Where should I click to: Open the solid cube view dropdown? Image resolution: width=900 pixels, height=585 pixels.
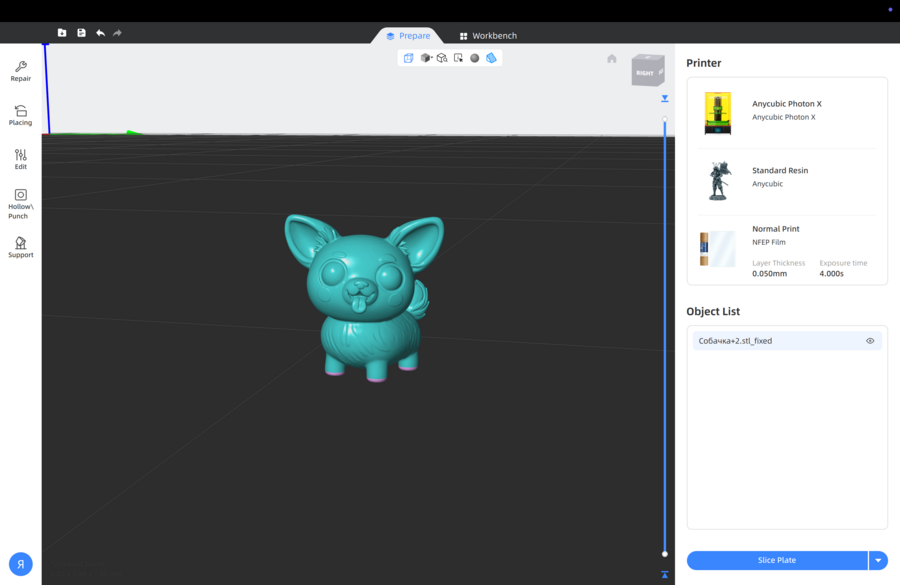(426, 58)
